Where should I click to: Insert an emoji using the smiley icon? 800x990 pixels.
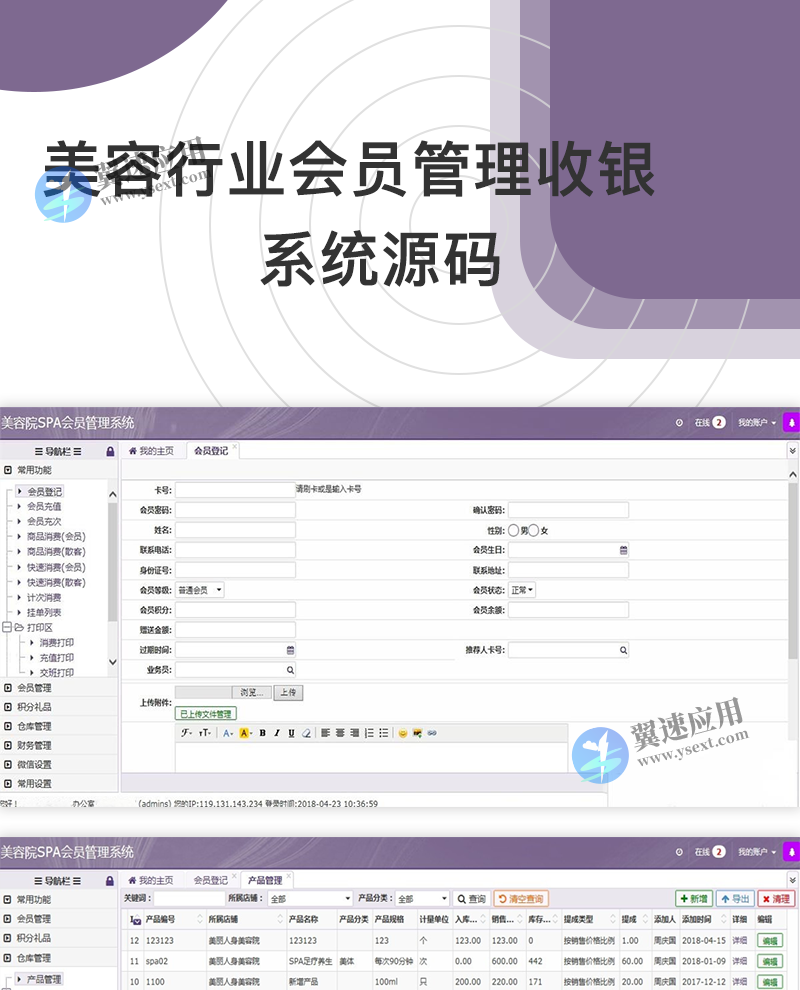tap(403, 731)
